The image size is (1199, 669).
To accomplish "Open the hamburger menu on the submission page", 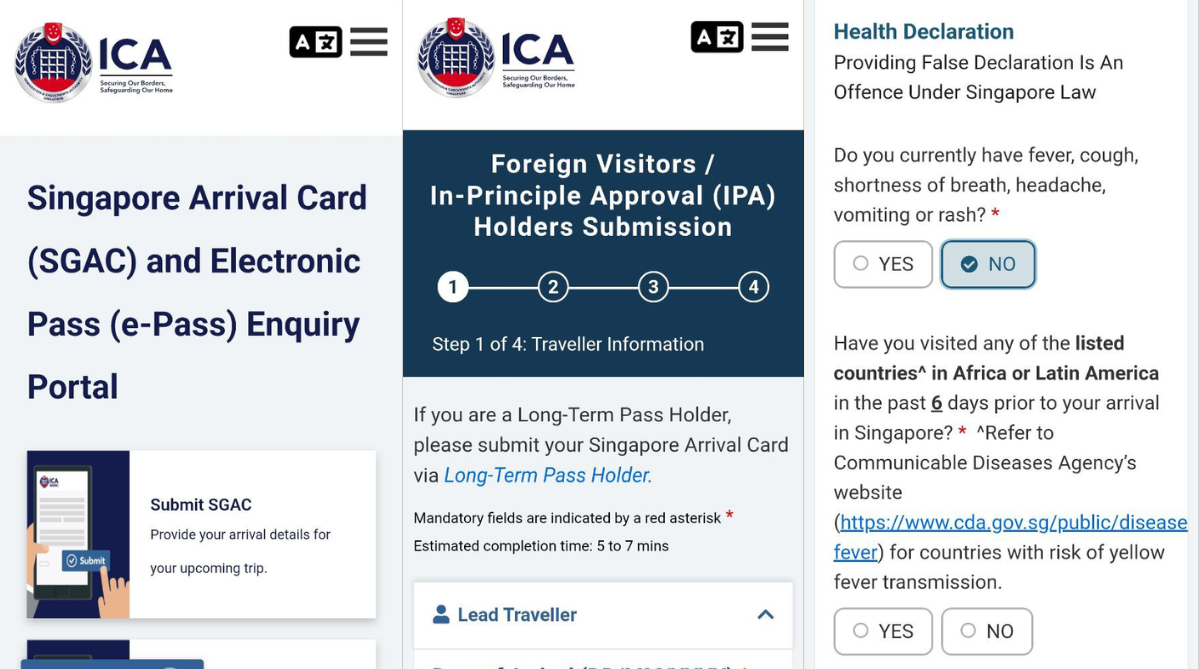I will (769, 38).
